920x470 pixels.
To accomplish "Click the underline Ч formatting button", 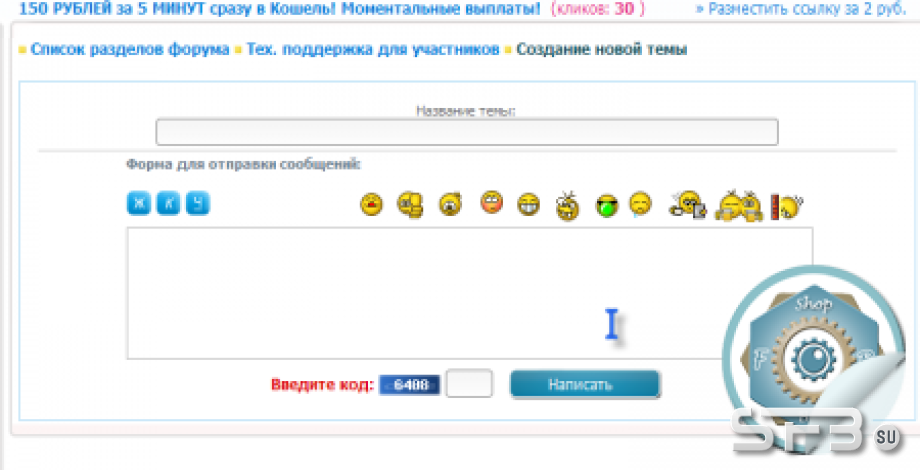I will [x=198, y=204].
